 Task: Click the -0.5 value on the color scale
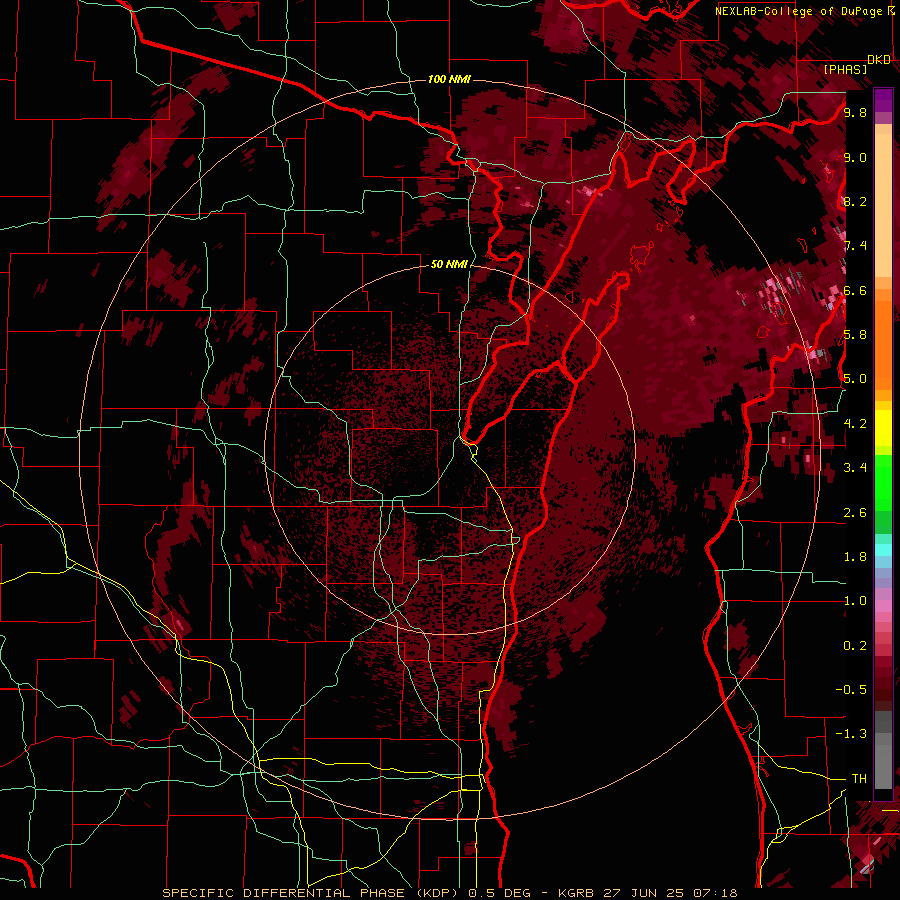pyautogui.click(x=851, y=690)
